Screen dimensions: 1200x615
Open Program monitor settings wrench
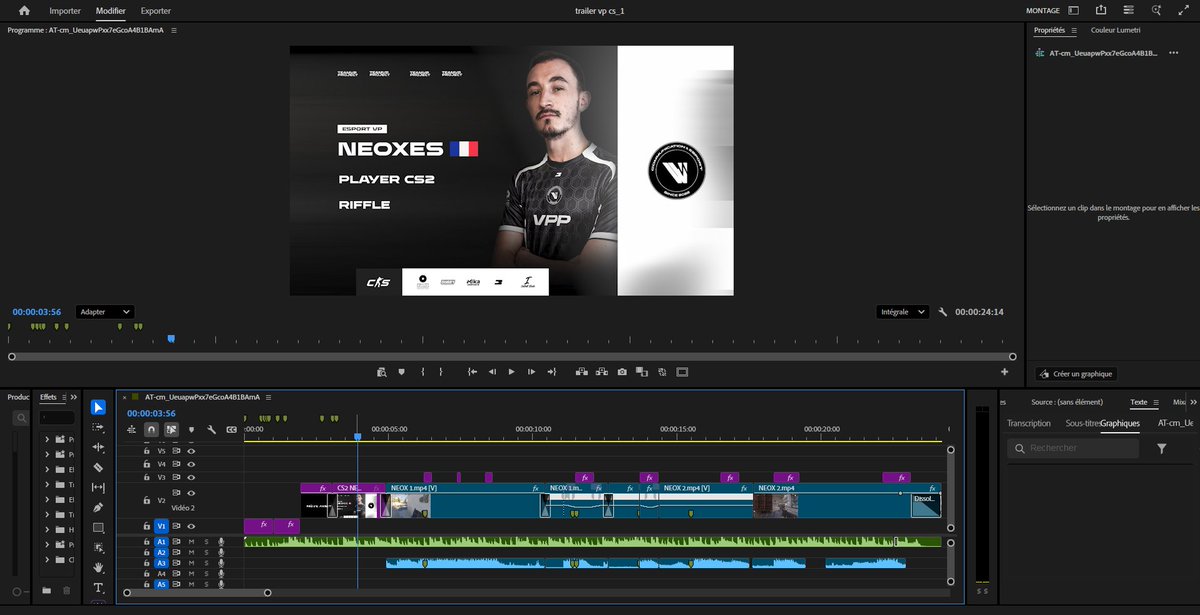[942, 312]
